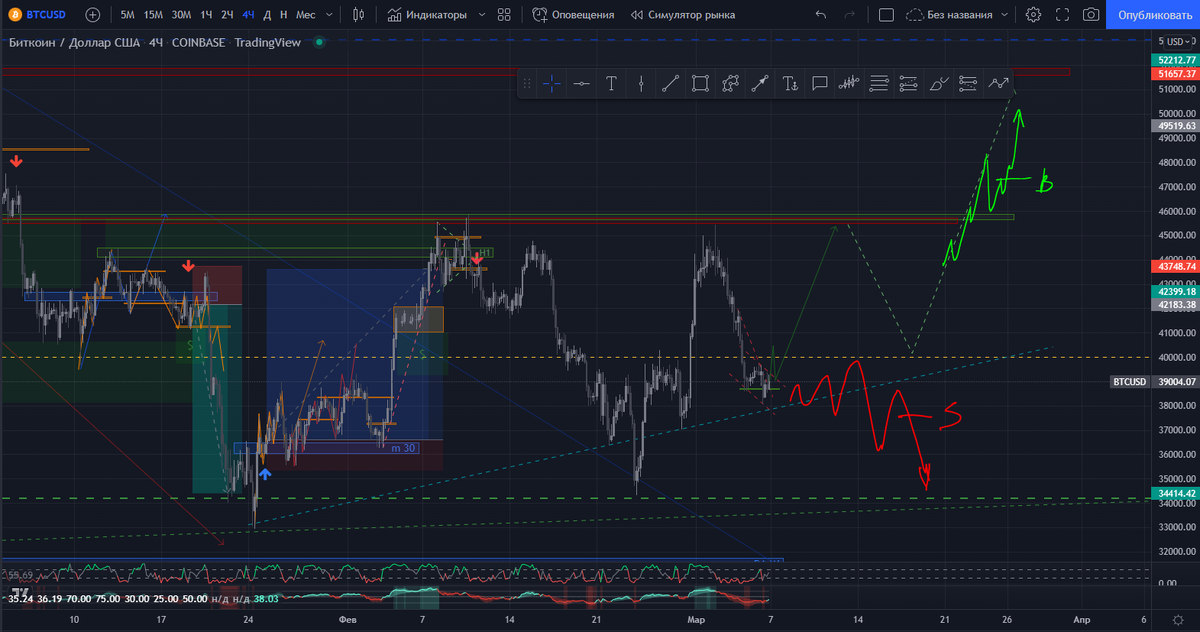
Task: Open the compare or add symbol plus button
Action: click(92, 15)
